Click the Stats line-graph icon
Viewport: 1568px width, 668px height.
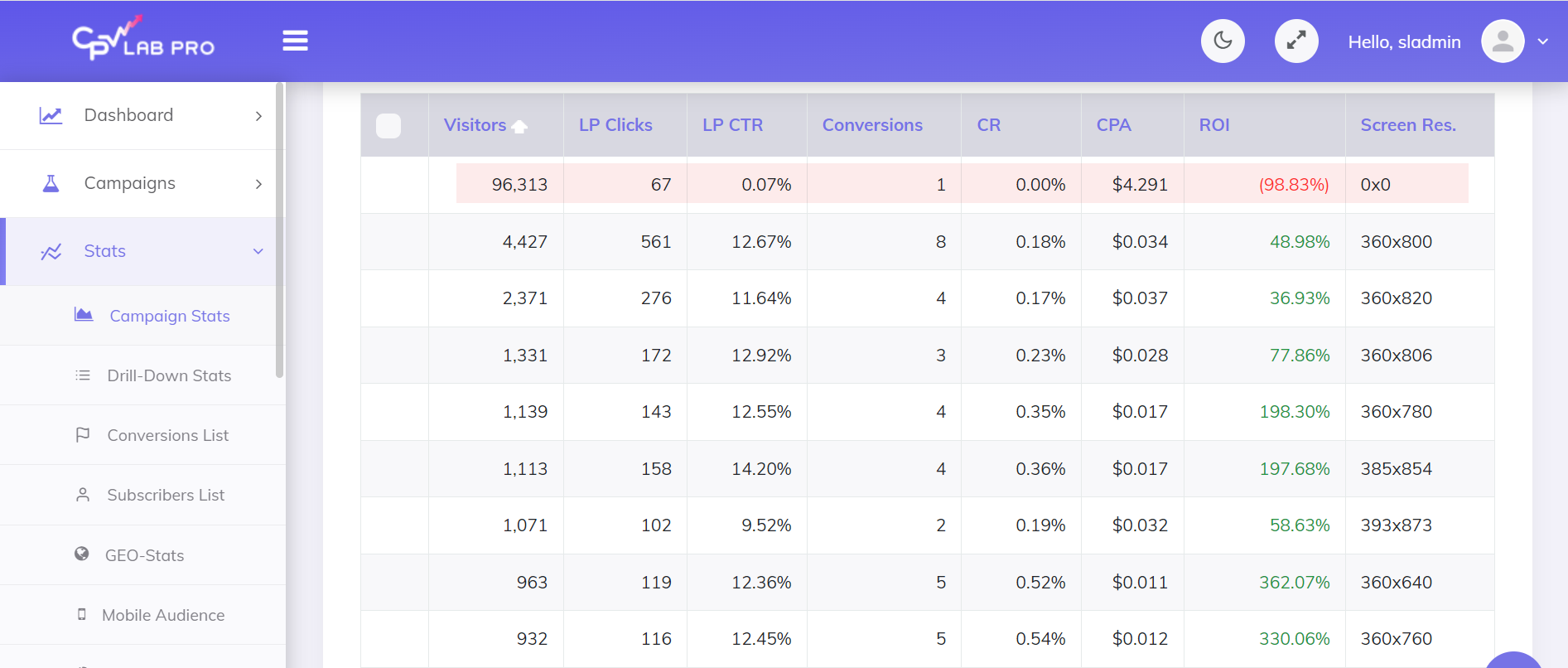tap(51, 251)
